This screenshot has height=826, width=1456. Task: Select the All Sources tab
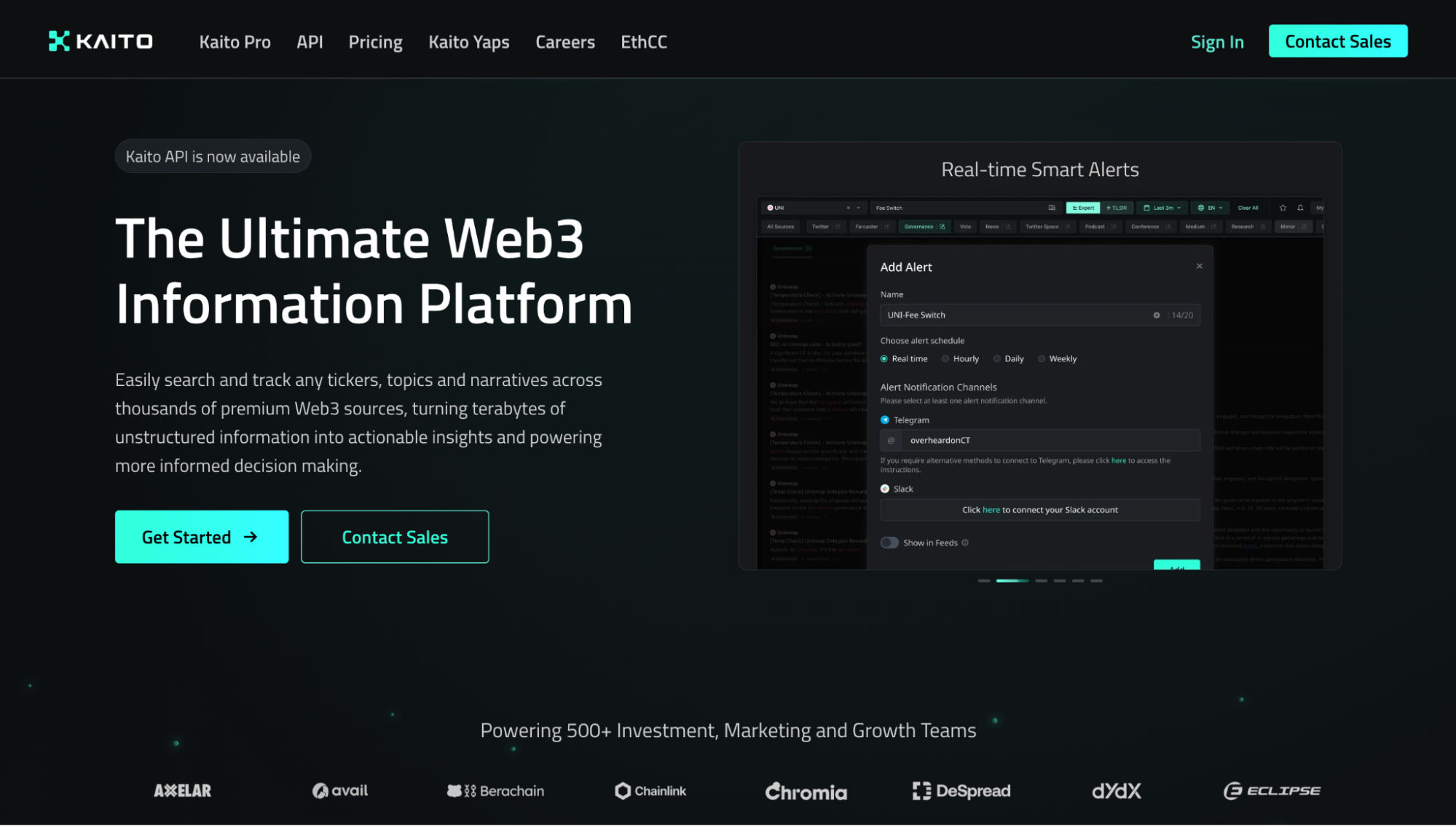[781, 227]
